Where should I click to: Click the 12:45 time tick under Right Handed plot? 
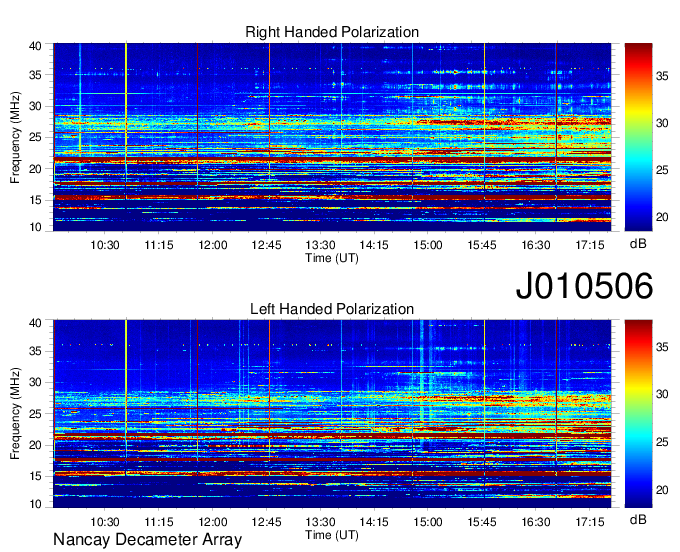click(266, 245)
